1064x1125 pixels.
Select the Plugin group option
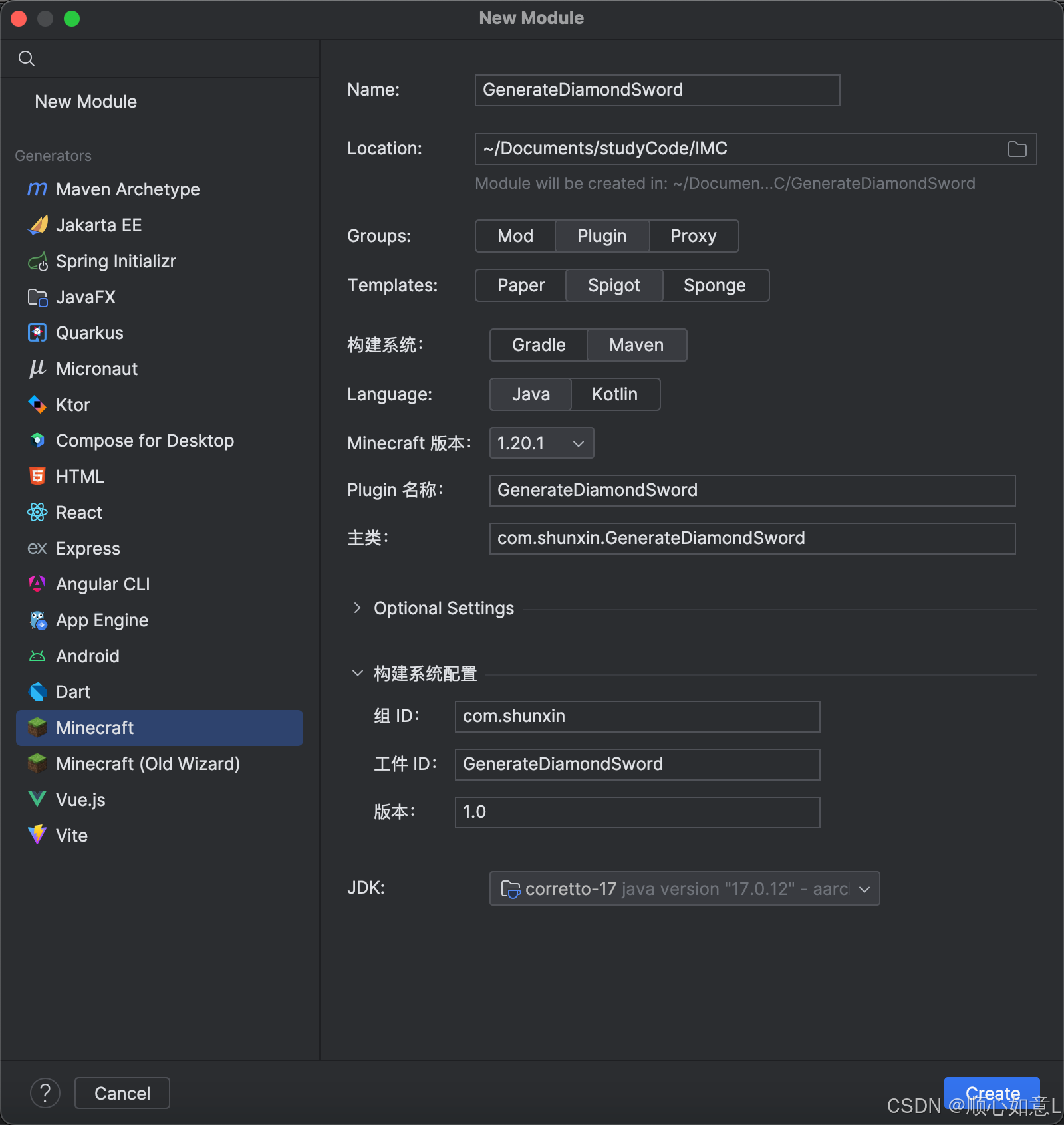click(602, 236)
